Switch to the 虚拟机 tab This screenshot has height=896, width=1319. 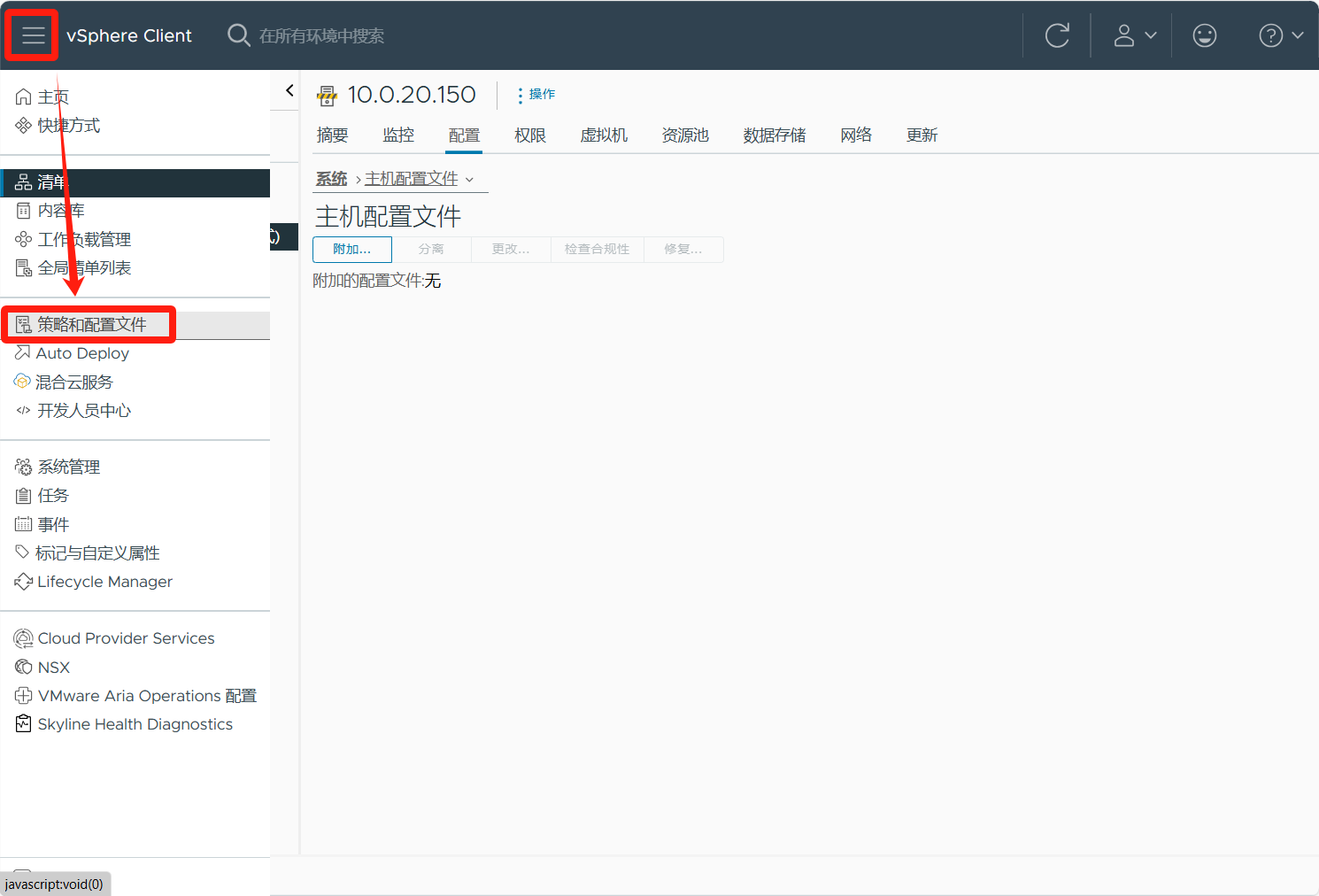pos(604,135)
